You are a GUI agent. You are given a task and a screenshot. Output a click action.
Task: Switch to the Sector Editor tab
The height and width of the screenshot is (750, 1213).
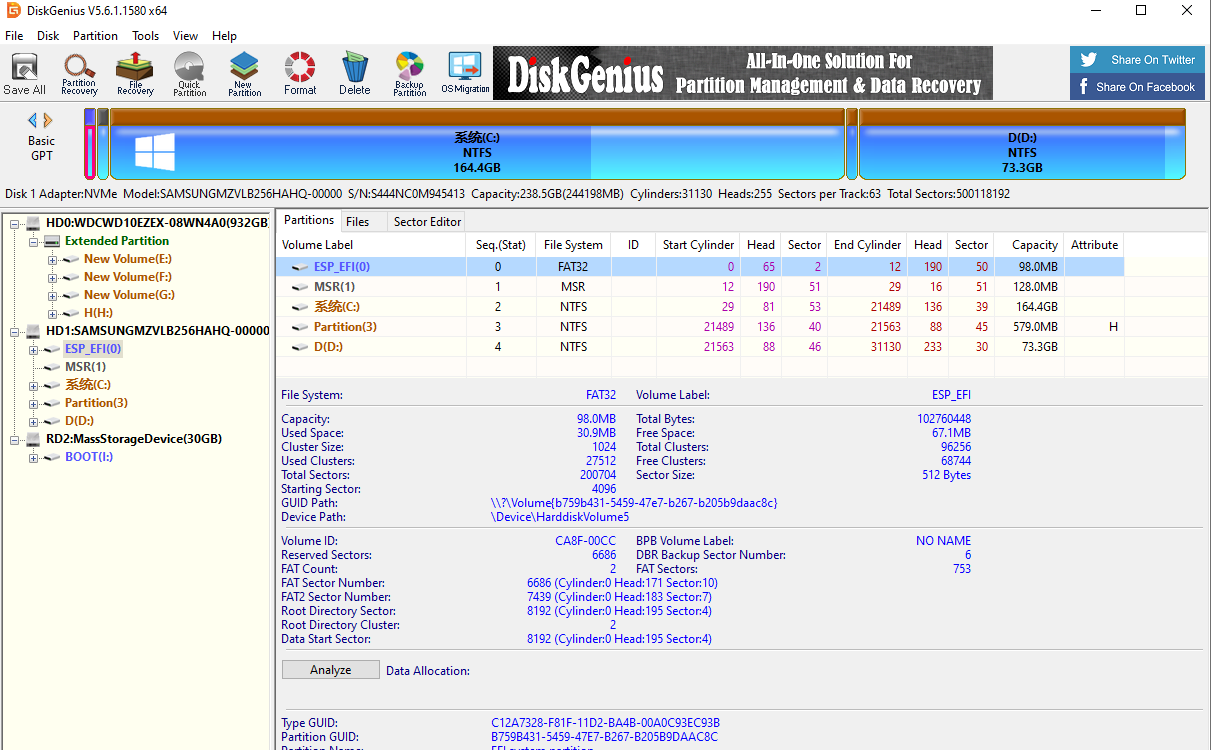point(428,222)
